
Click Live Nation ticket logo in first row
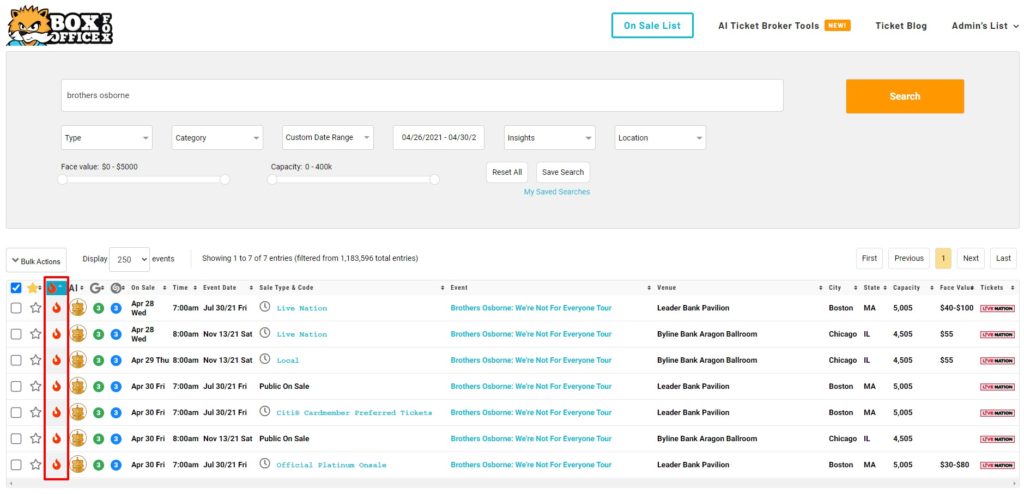pyautogui.click(x=996, y=308)
